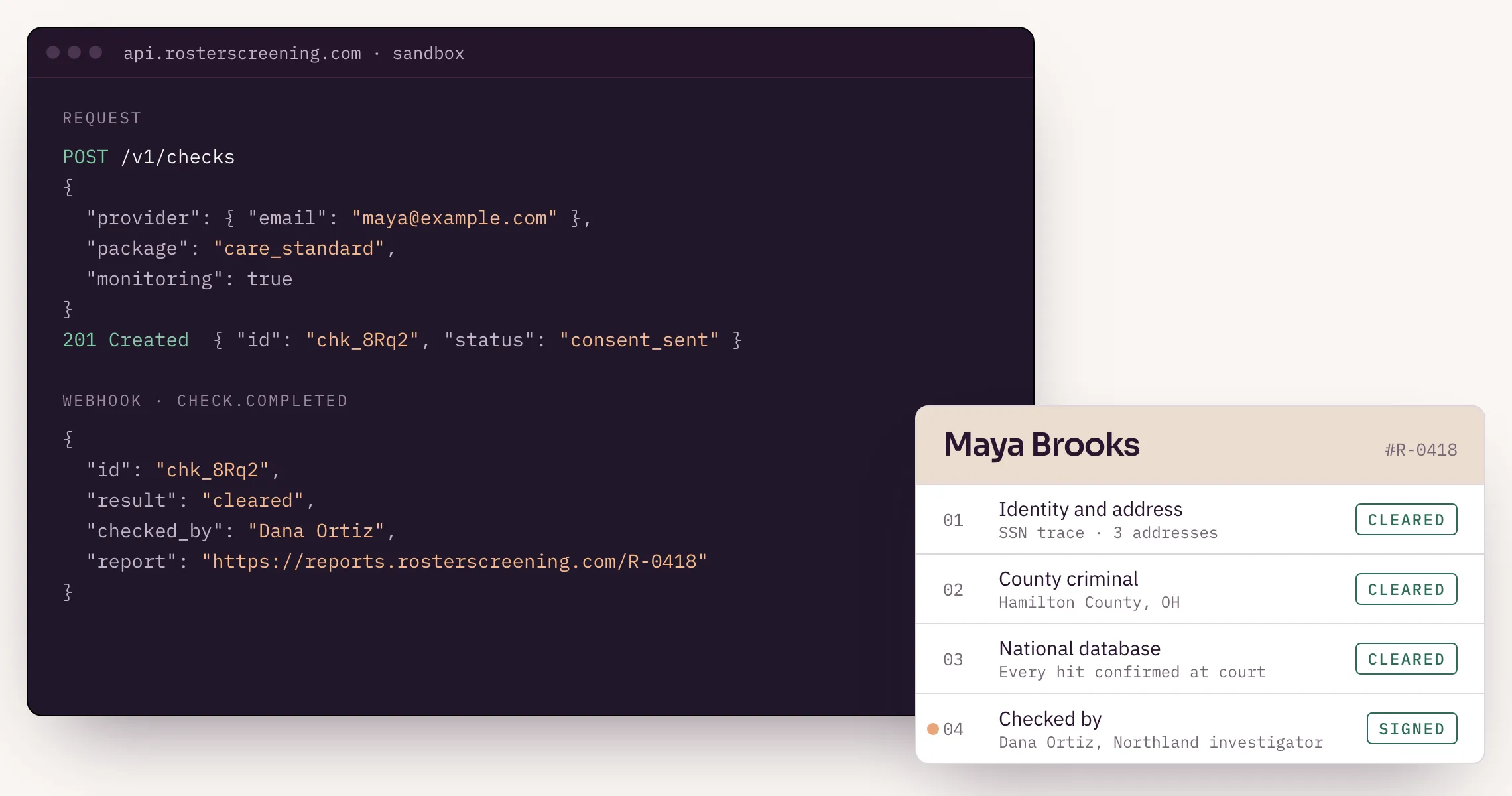Viewport: 1512px width, 796px height.
Task: Click the CLEARED badge for National database
Action: (x=1406, y=659)
